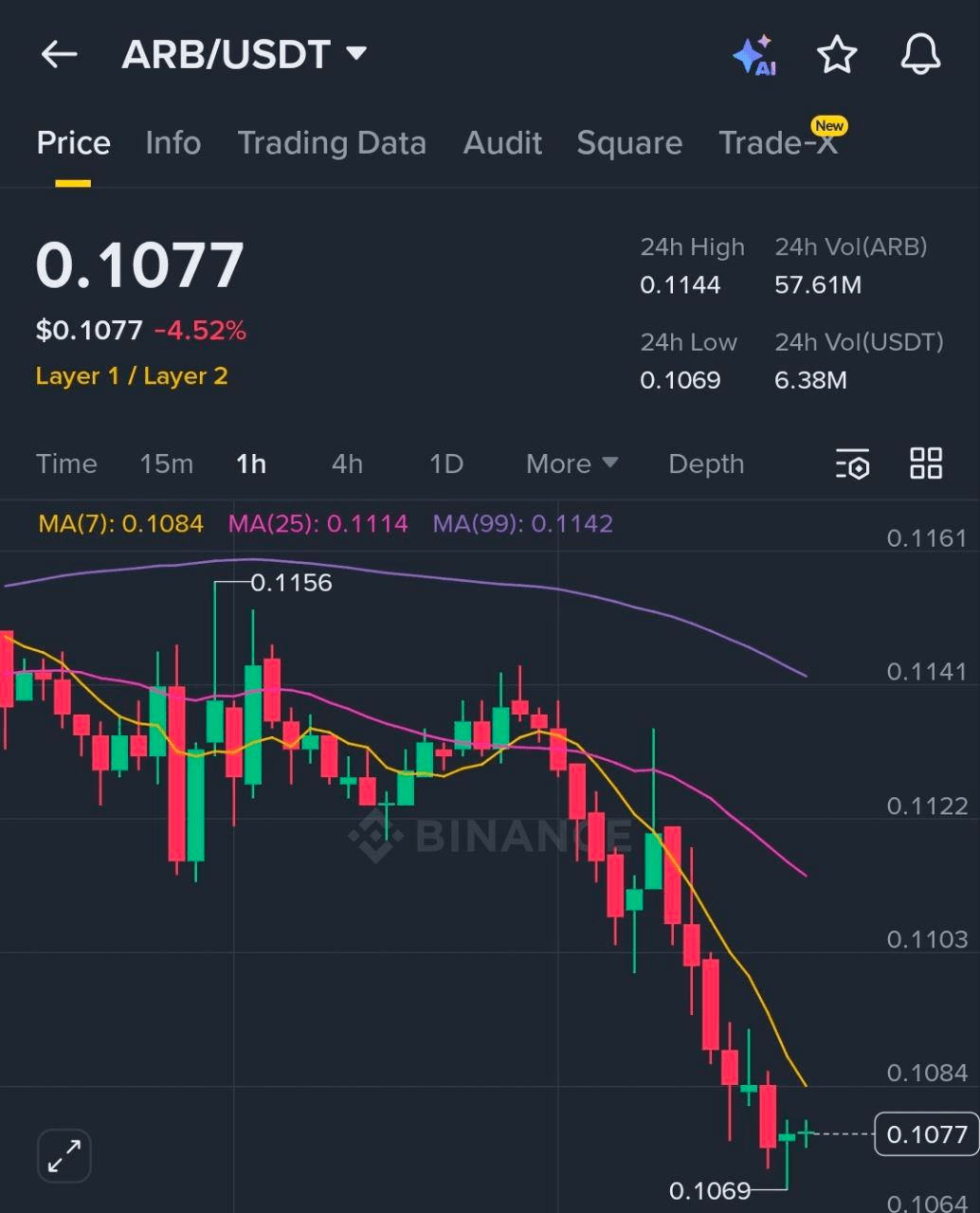Viewport: 980px width, 1213px height.
Task: Open the AI assistant sparkle icon
Action: pos(755,55)
